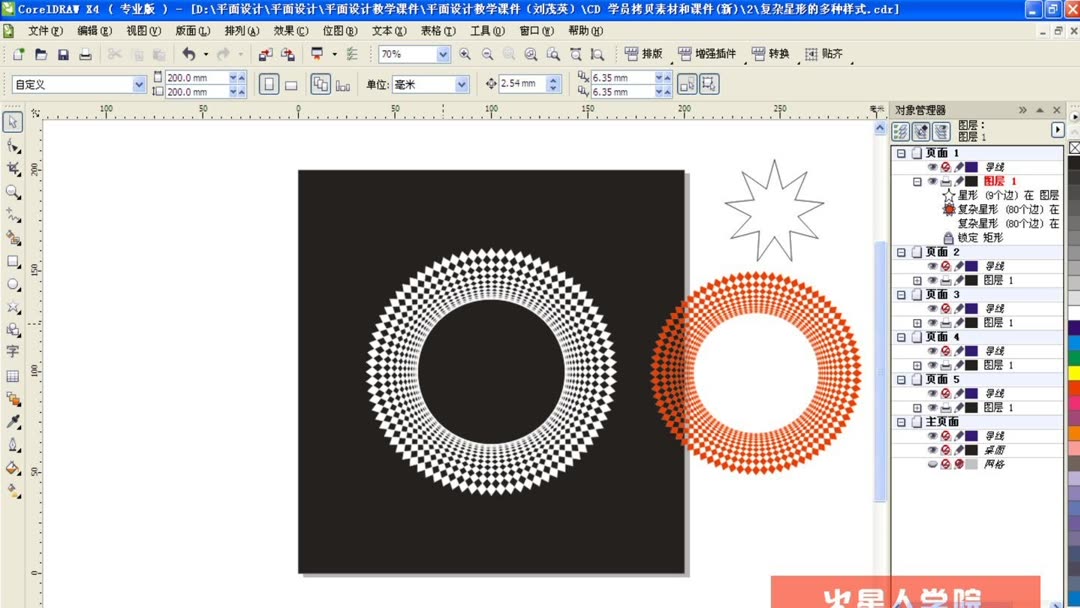The image size is (1080, 608).
Task: Select the Star/Polygon tool
Action: pyautogui.click(x=13, y=306)
